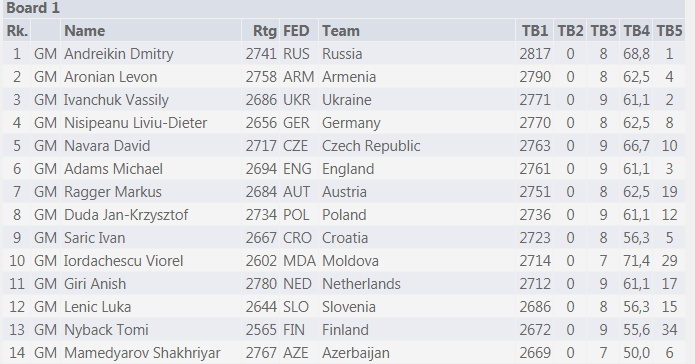Image resolution: width=695 pixels, height=364 pixels.
Task: Click Duda Jan-Krzysztof name
Action: [x=126, y=215]
